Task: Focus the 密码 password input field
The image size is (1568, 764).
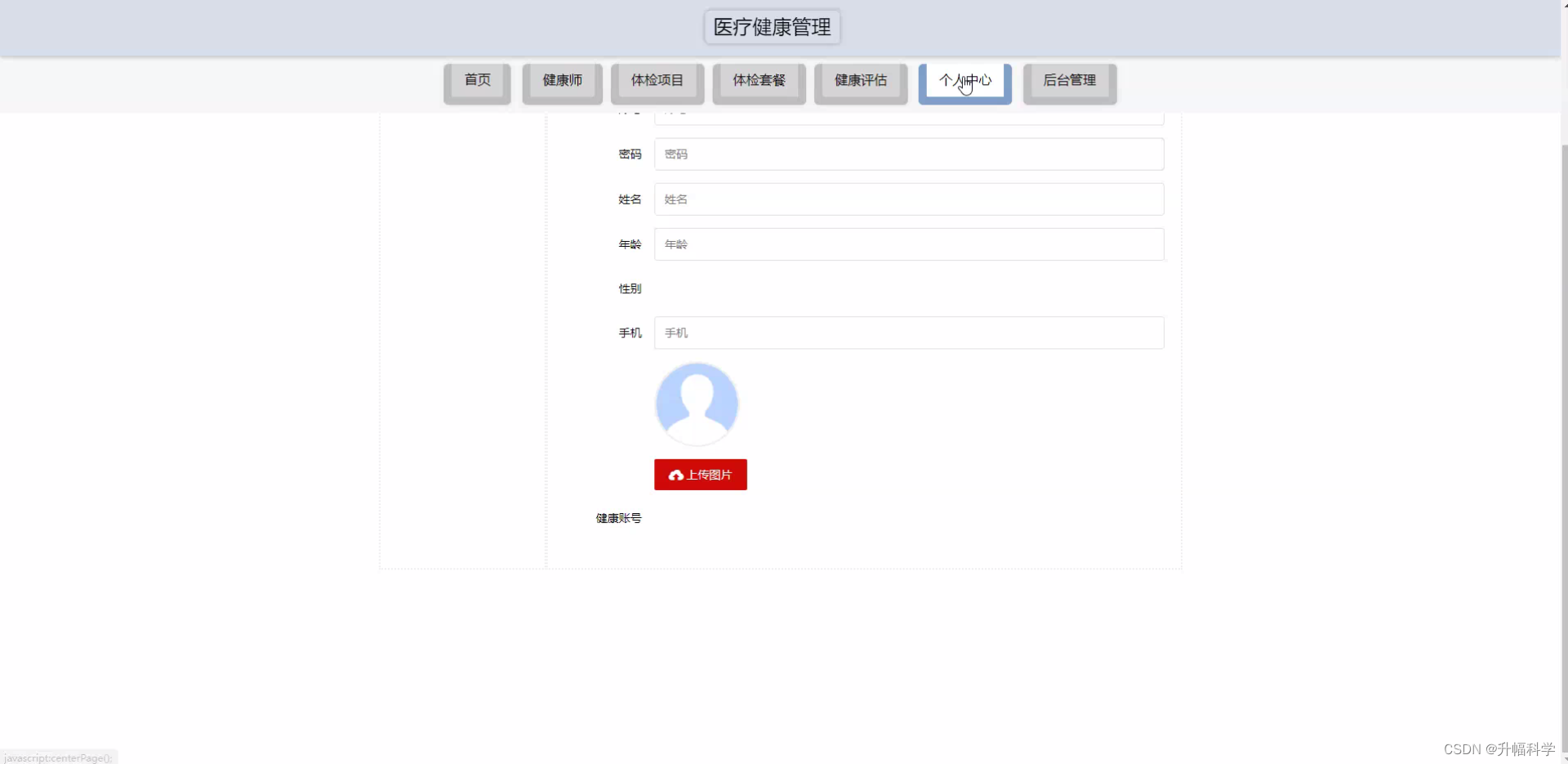Action: 908,154
